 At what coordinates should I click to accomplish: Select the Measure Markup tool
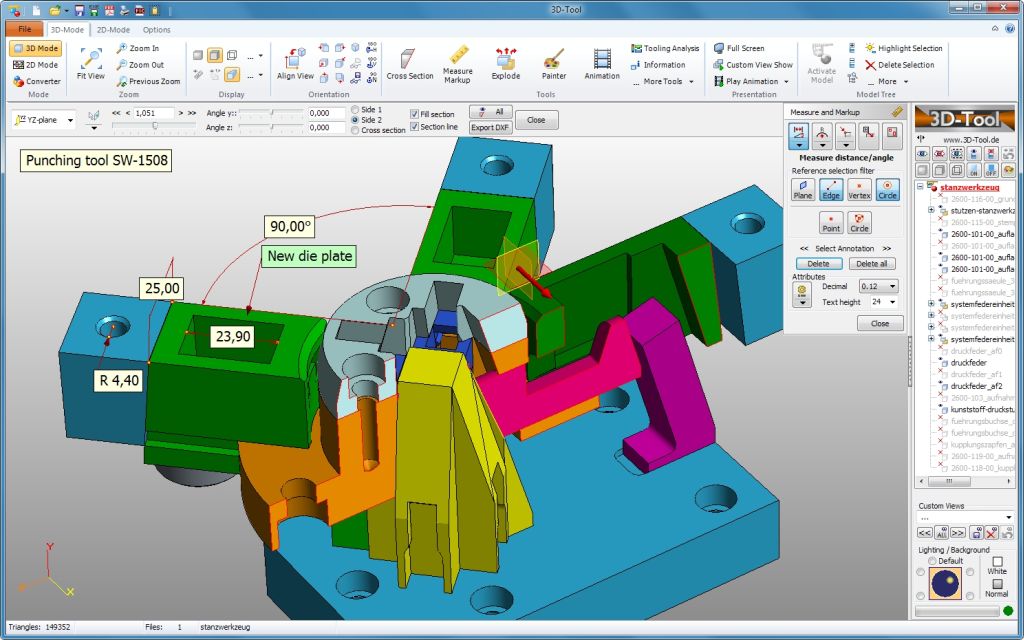[x=458, y=62]
